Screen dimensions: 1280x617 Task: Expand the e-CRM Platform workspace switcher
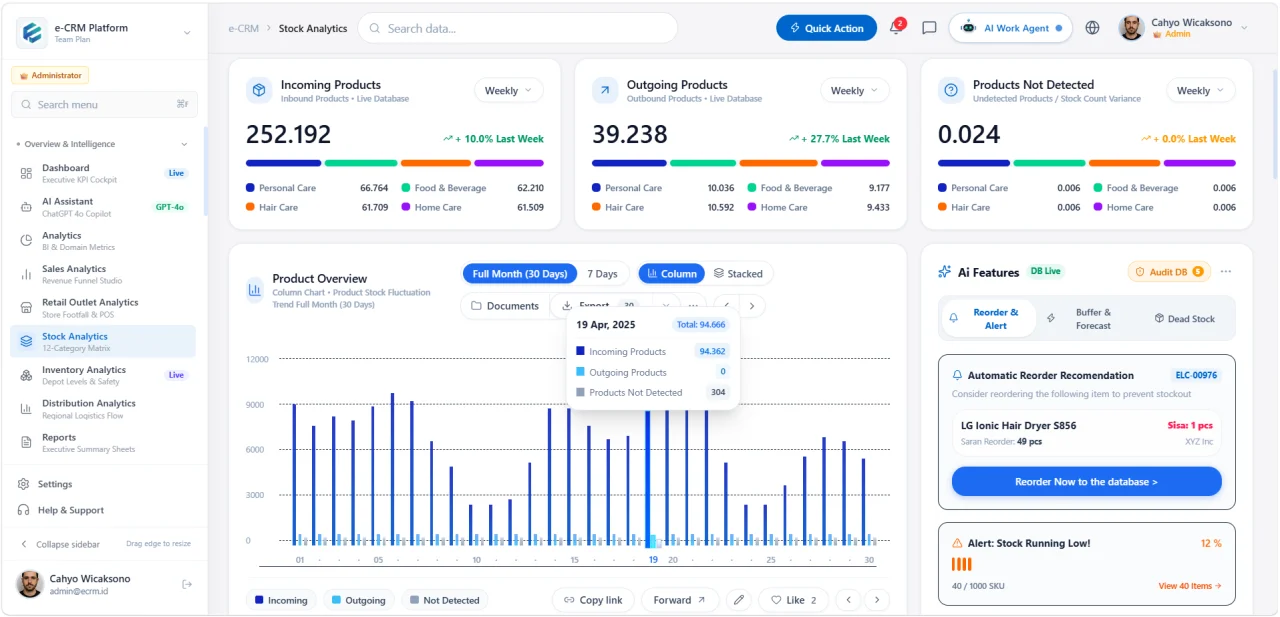coord(187,33)
